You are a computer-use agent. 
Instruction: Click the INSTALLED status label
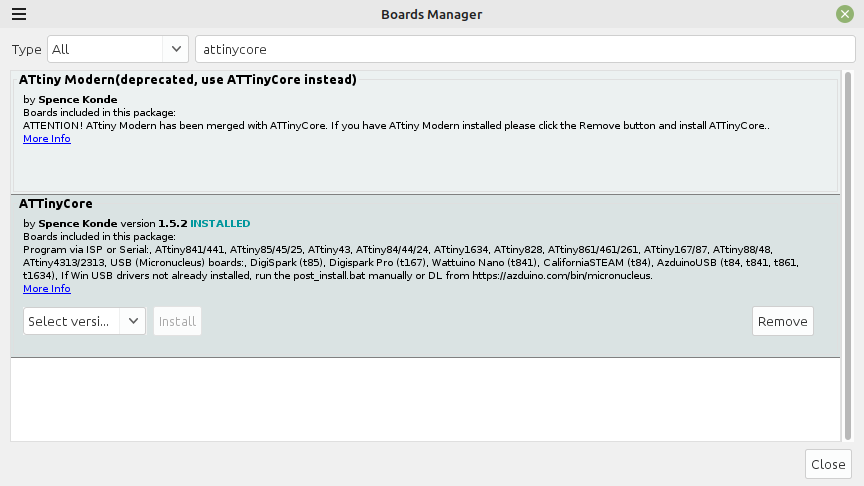tap(220, 224)
